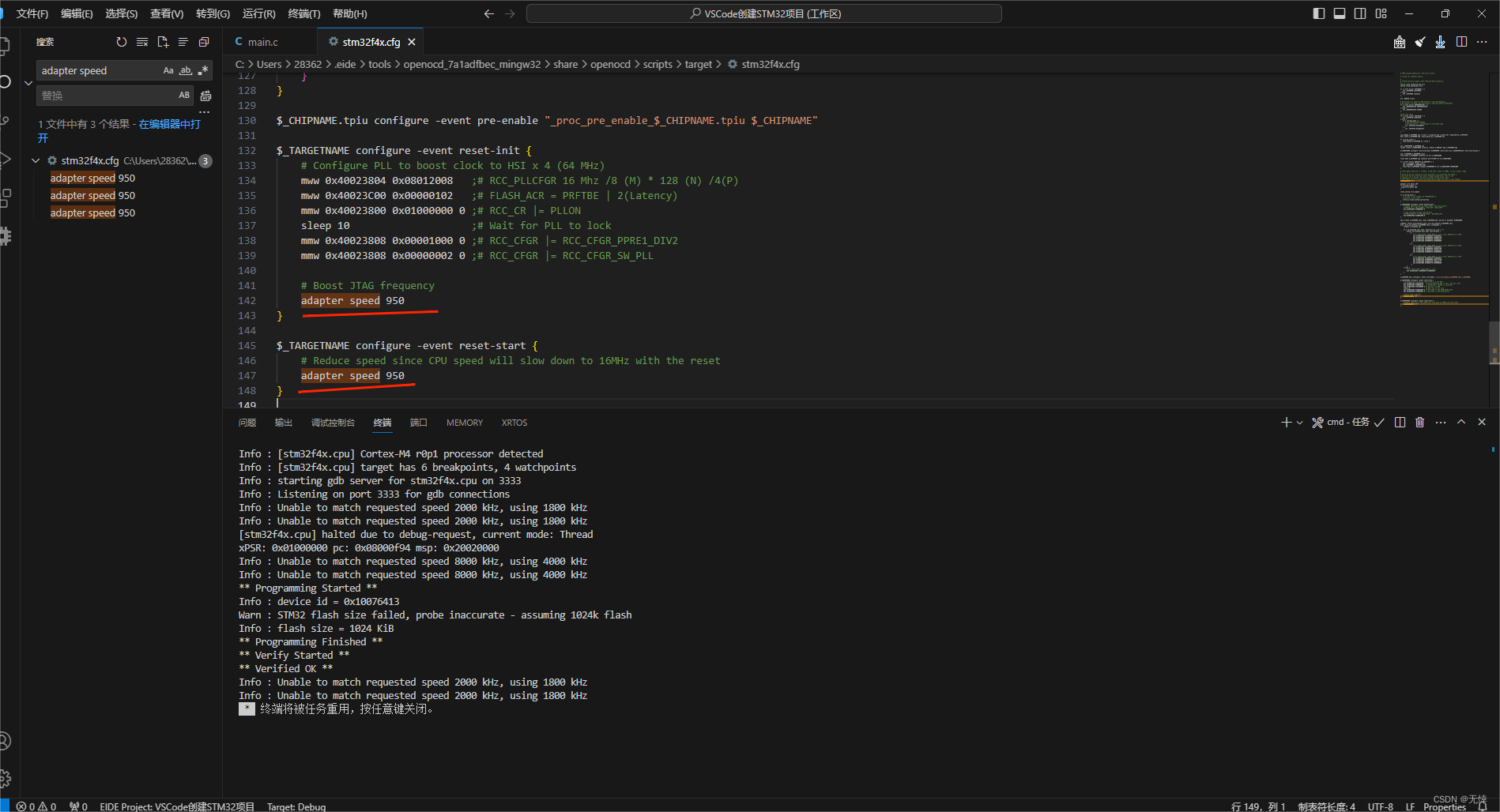The image size is (1500, 812).
Task: Go forward with navigation arrow
Action: [510, 13]
